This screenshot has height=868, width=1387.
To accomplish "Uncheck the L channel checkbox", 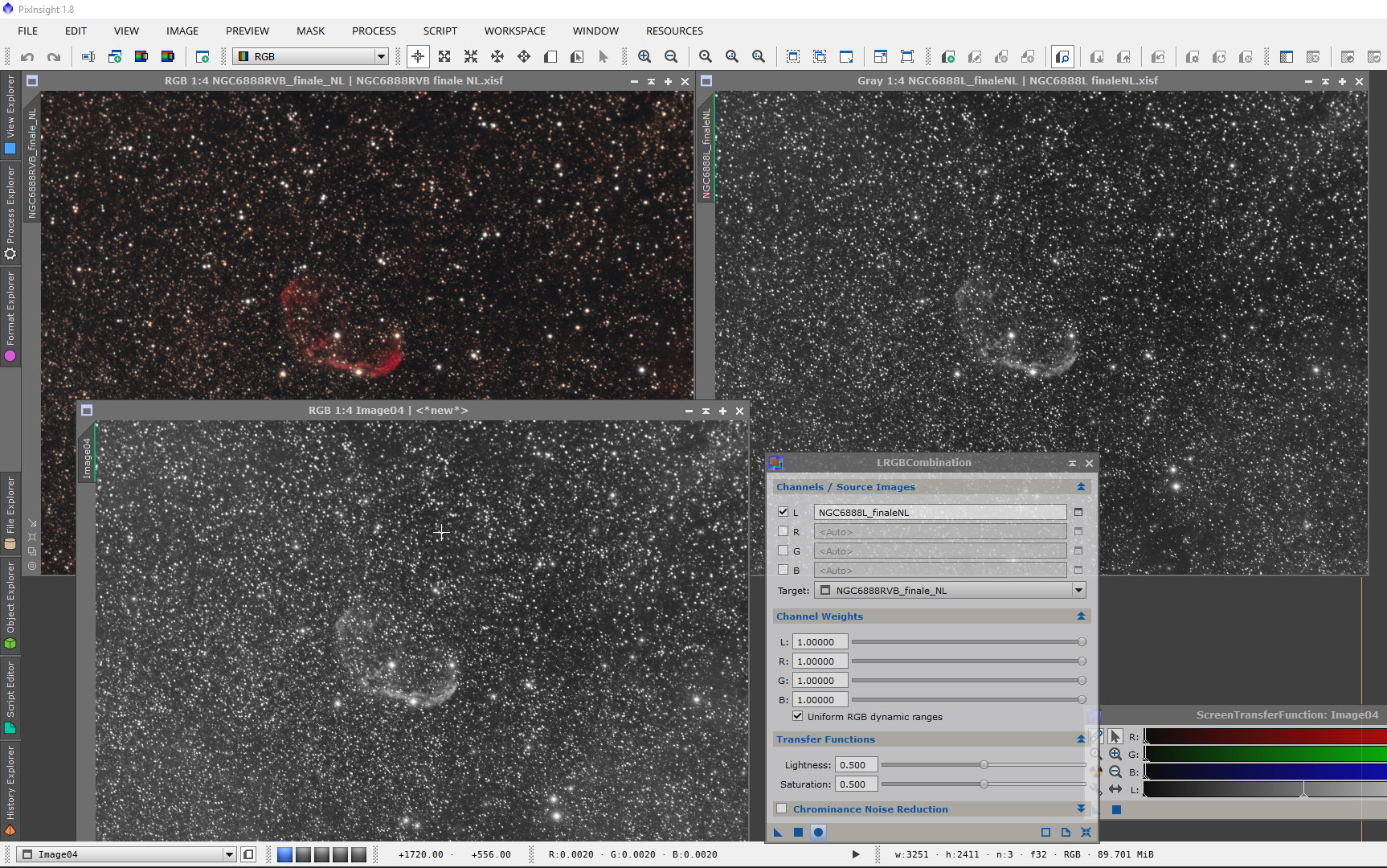I will 783,511.
